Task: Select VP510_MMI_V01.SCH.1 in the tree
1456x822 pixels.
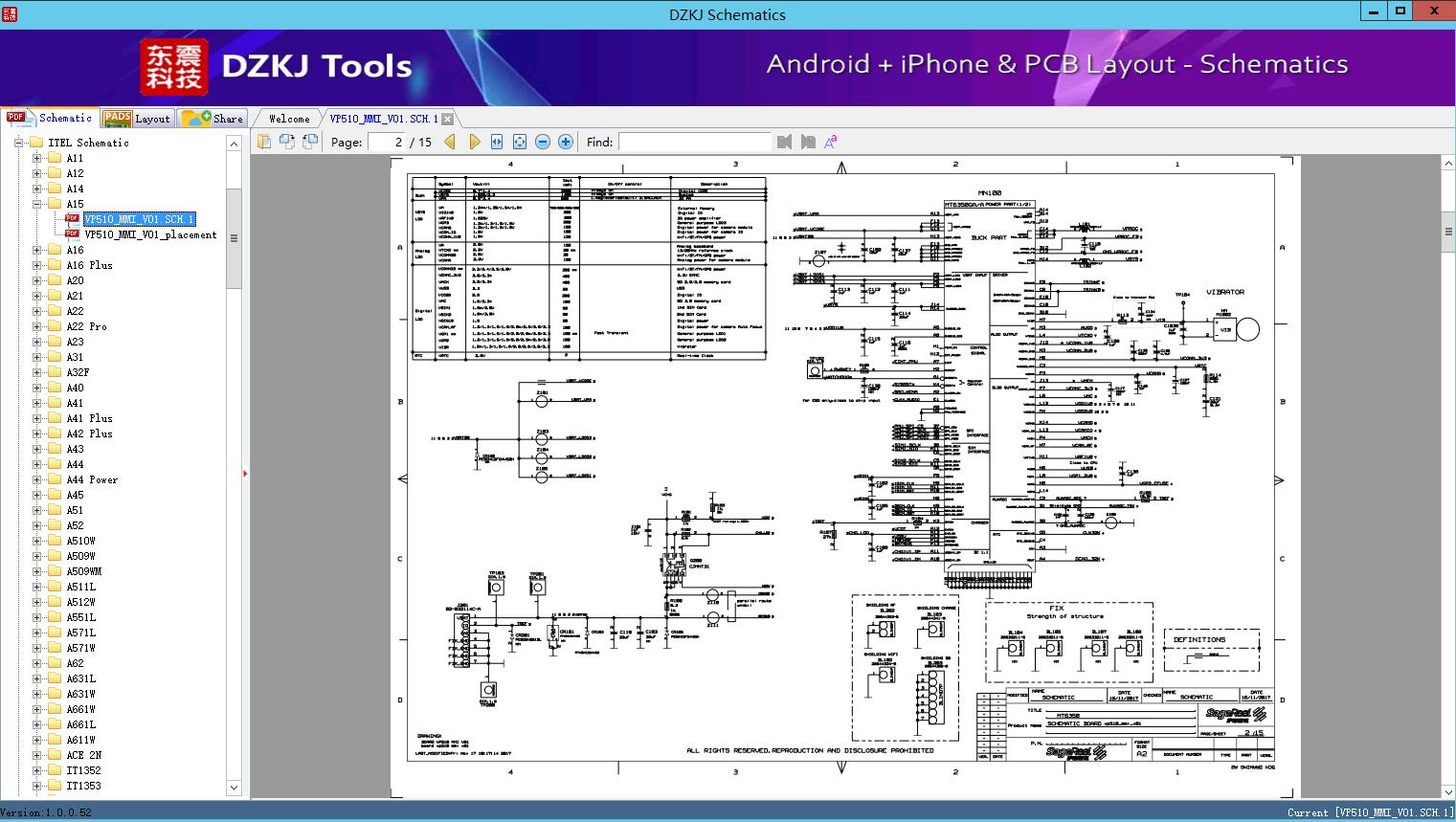Action: click(x=139, y=219)
